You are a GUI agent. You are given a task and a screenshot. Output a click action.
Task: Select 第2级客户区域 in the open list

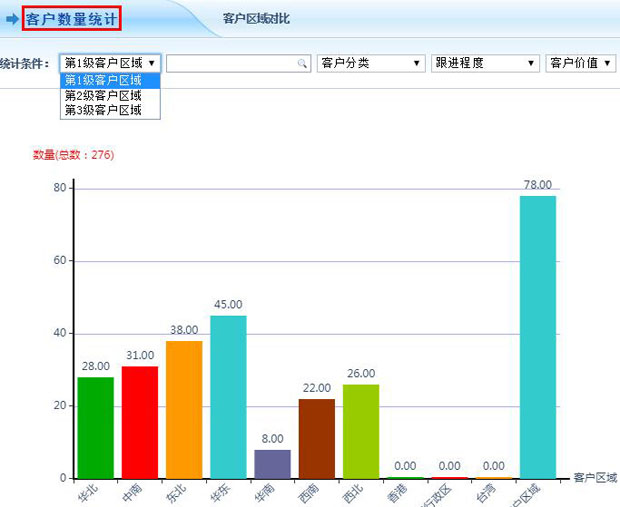pos(110,95)
